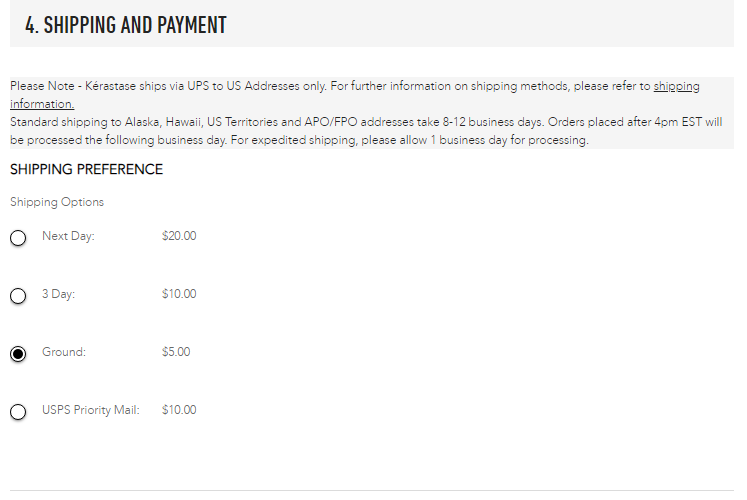Click the "Shipping Preference" heading
The height and width of the screenshot is (500, 747).
click(x=86, y=169)
